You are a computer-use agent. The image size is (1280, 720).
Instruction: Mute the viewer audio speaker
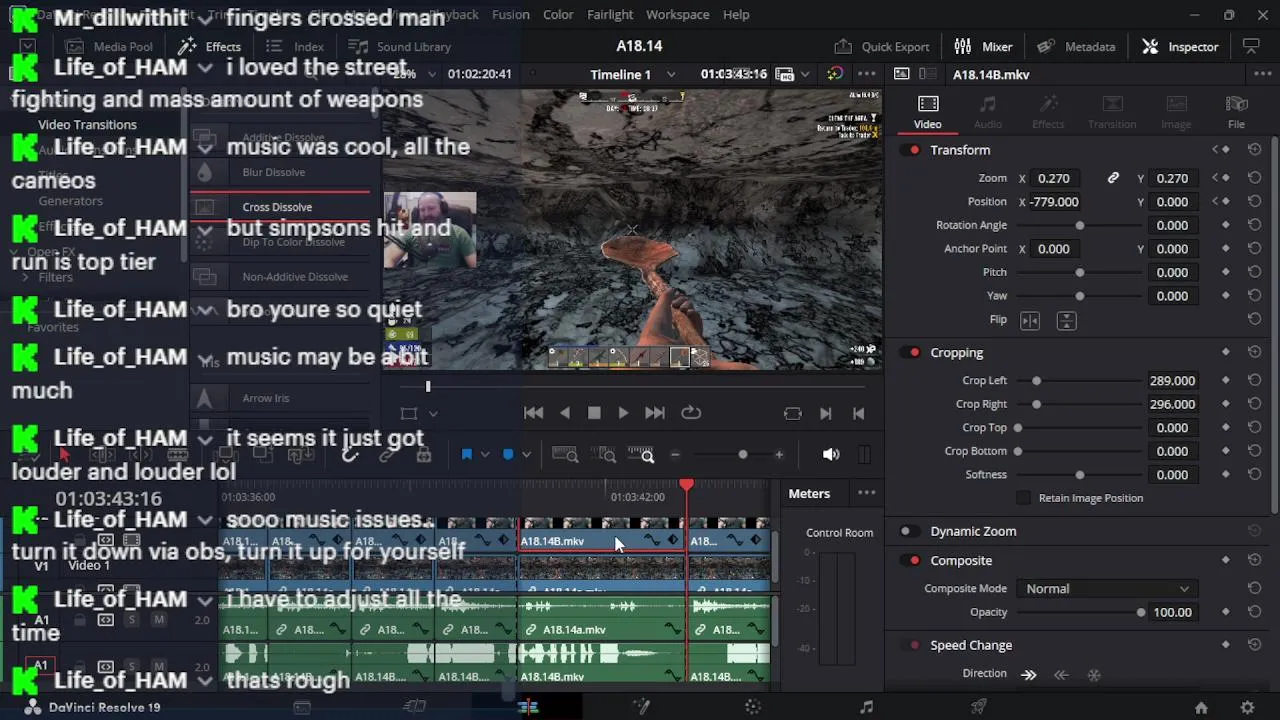pos(831,455)
